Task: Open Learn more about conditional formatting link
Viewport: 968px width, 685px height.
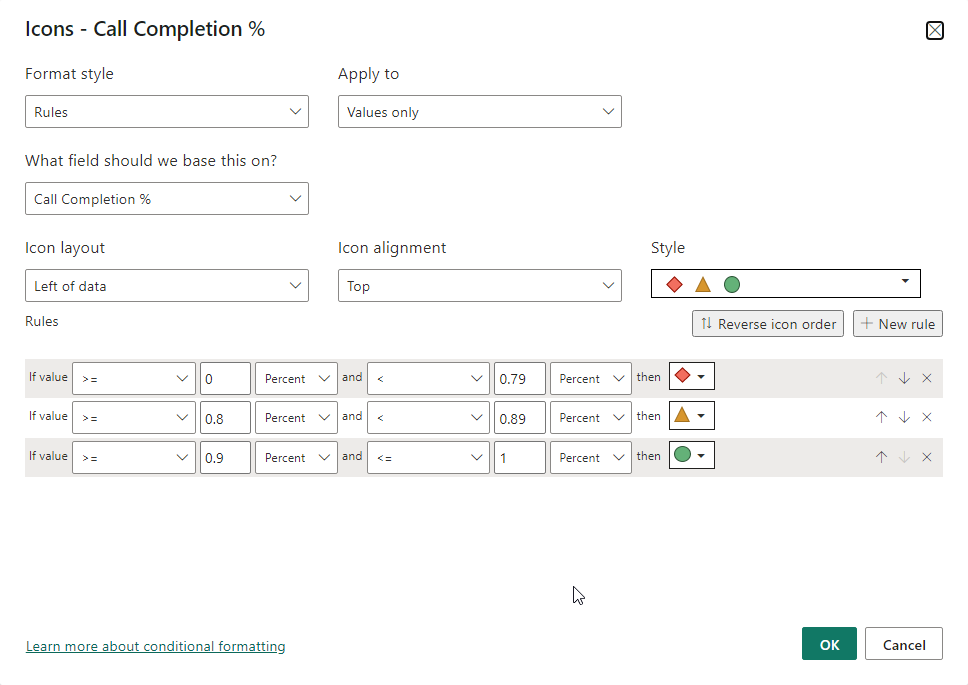Action: pos(156,646)
